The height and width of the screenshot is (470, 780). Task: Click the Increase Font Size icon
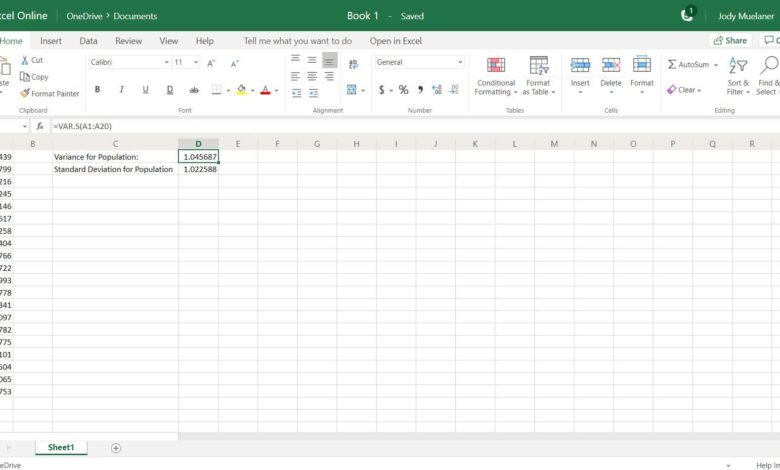[211, 63]
